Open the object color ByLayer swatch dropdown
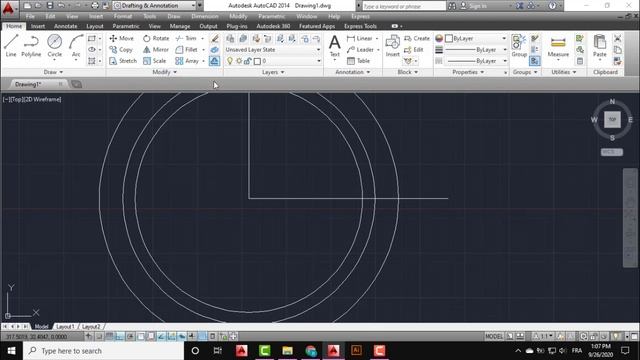The height and width of the screenshot is (360, 640). 476,38
